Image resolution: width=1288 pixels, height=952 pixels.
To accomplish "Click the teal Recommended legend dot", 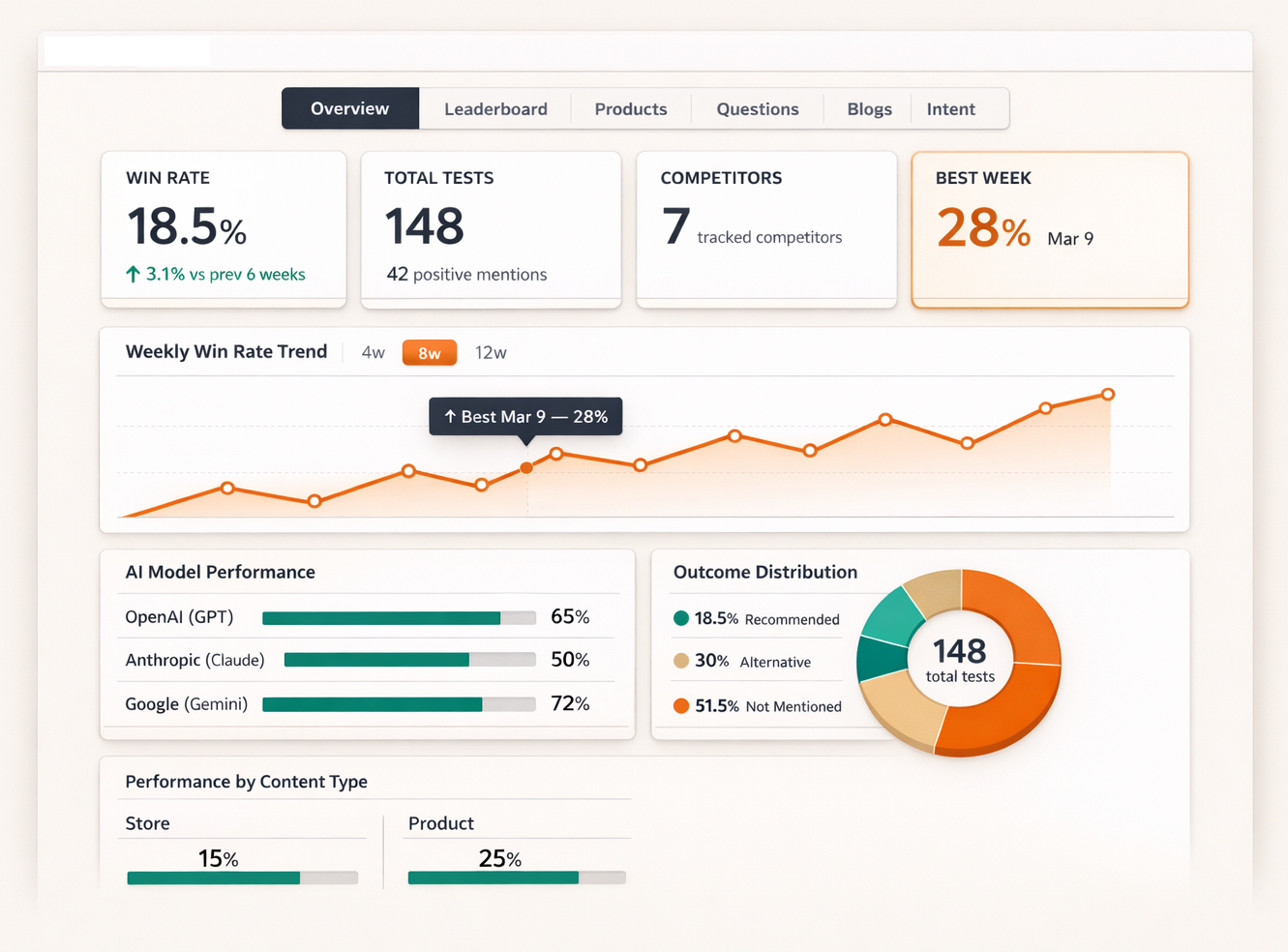I will tap(681, 618).
